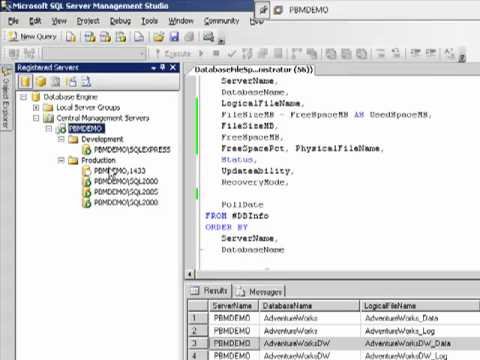Click the ServerName column header
Screen dimensions: 480x360
pos(233,306)
